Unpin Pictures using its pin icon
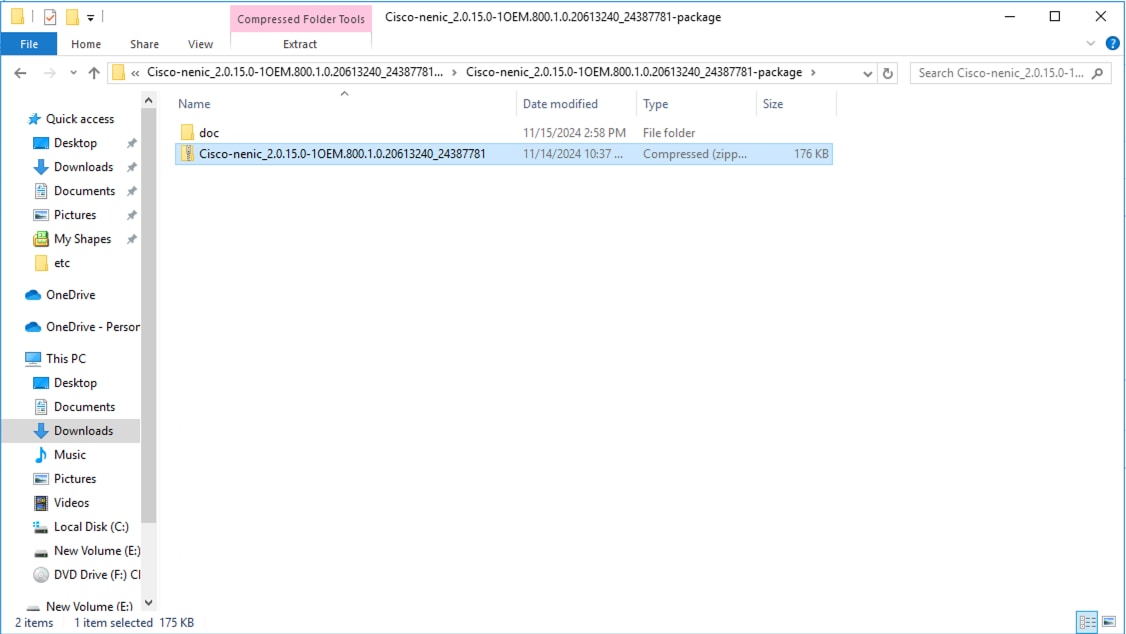 [131, 215]
